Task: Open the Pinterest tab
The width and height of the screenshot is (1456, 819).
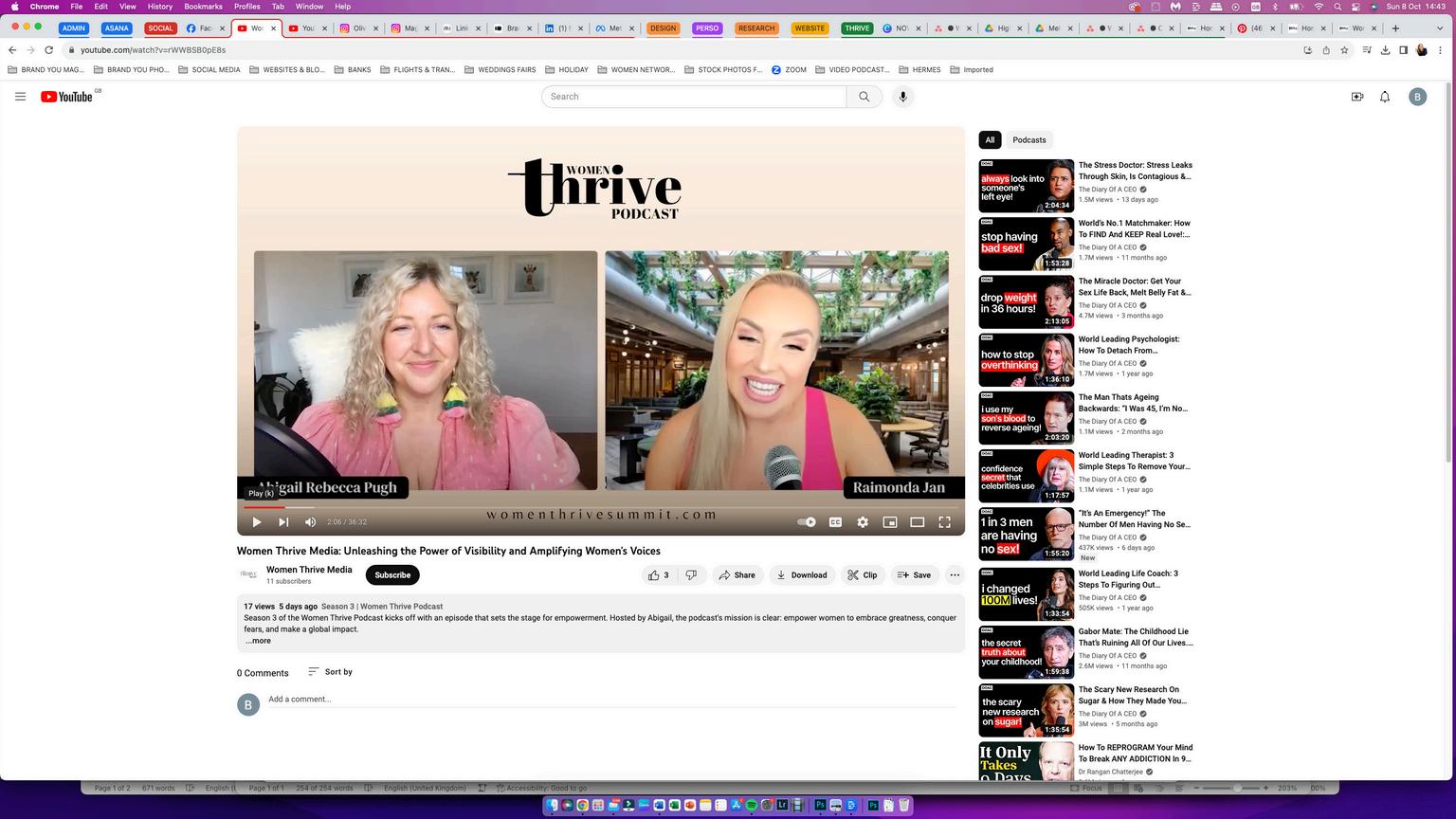Action: coord(1254,28)
